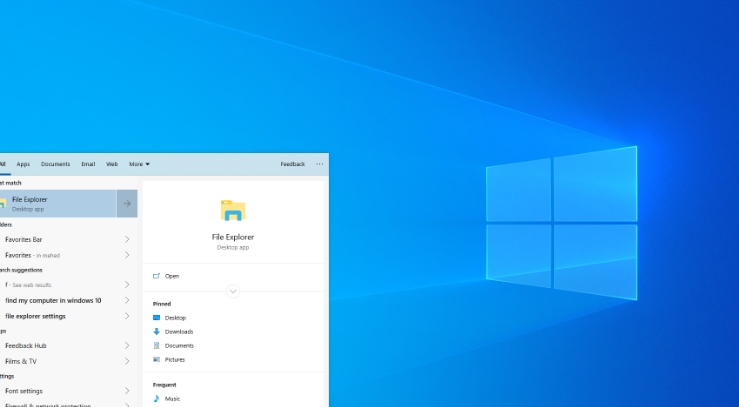Screen dimensions: 739x407
Task: Expand 'find my computer in windows 10' chevron
Action: [x=127, y=300]
